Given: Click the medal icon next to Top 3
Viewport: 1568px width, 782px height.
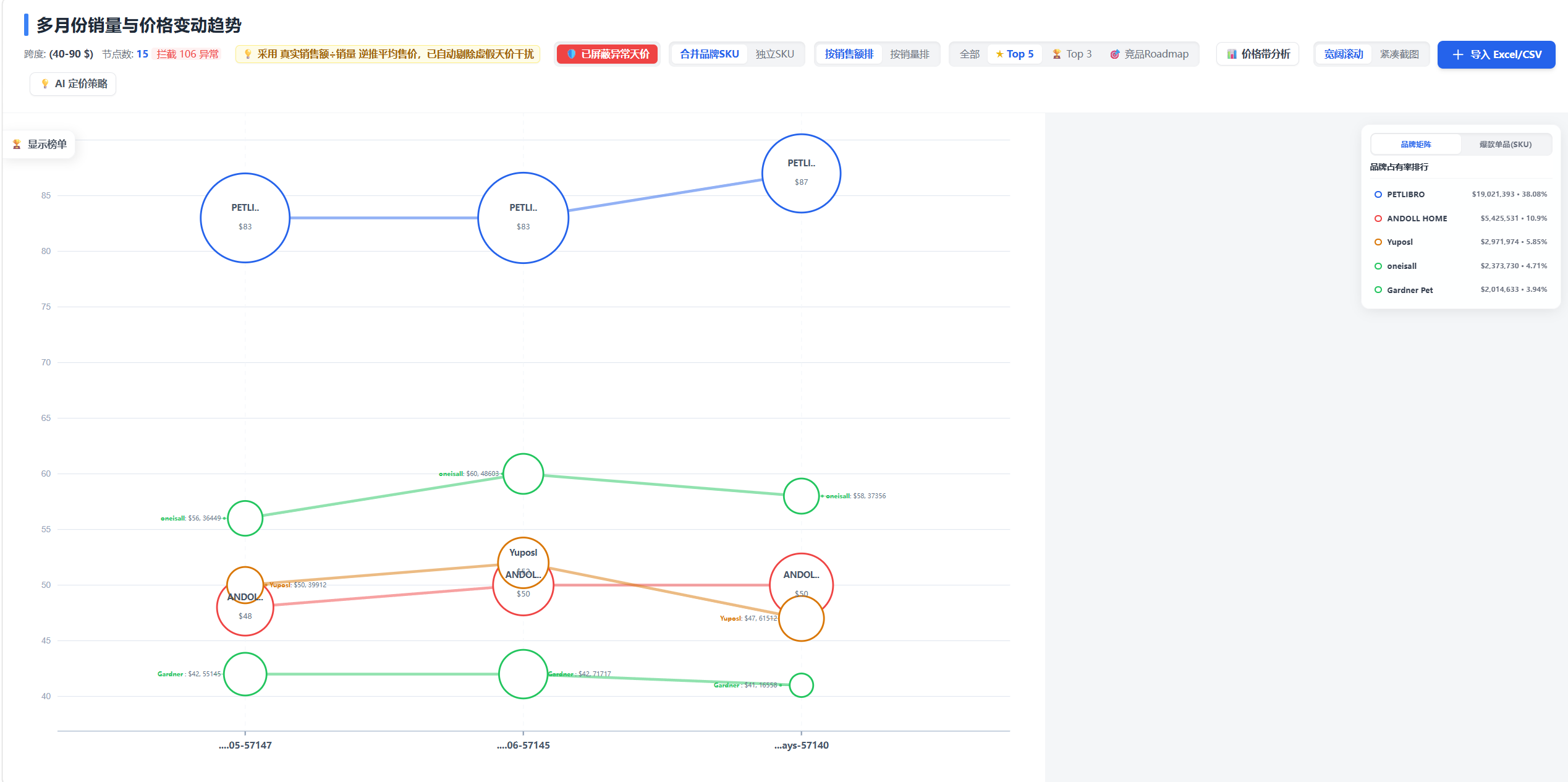Looking at the screenshot, I should [x=1057, y=54].
